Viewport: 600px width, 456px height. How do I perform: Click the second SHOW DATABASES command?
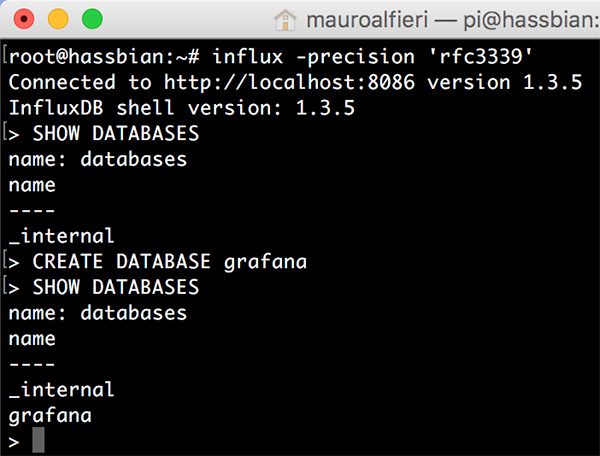pos(116,288)
